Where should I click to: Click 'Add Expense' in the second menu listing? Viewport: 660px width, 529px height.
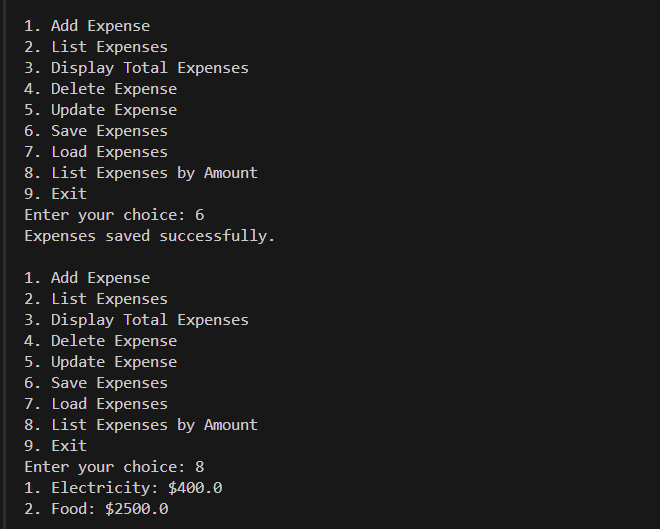(x=100, y=278)
